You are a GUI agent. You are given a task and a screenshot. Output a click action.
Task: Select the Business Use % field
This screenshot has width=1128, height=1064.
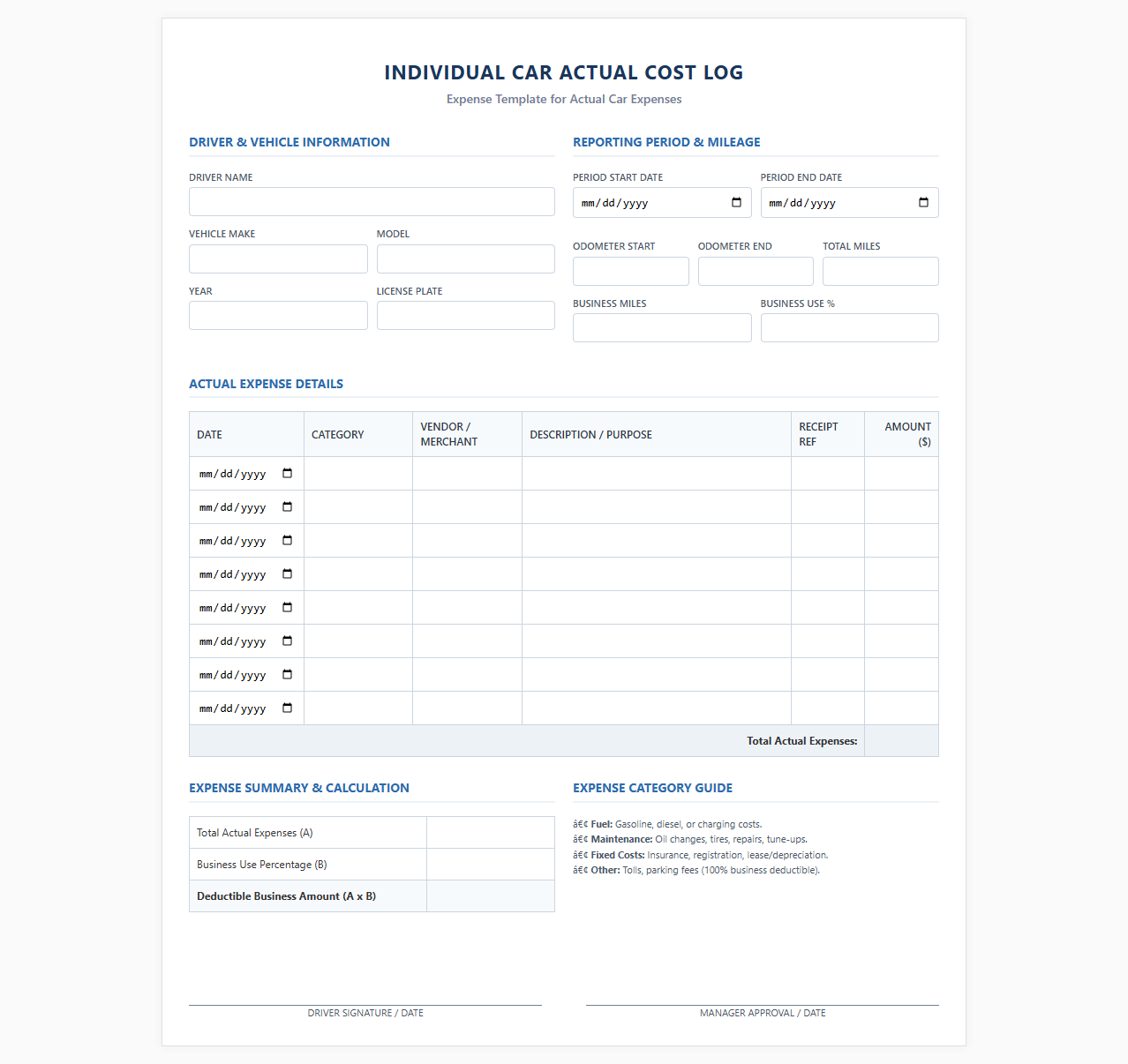pos(850,327)
